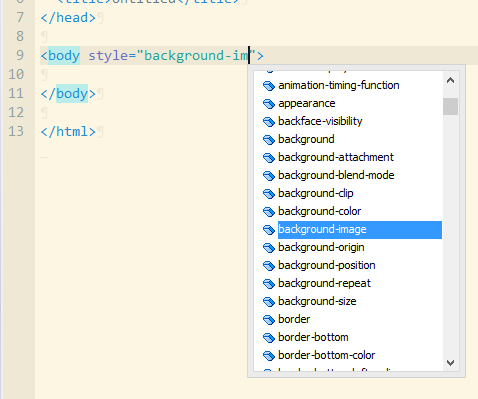Click the icon next to background-position
The height and width of the screenshot is (399, 478).
tap(269, 266)
